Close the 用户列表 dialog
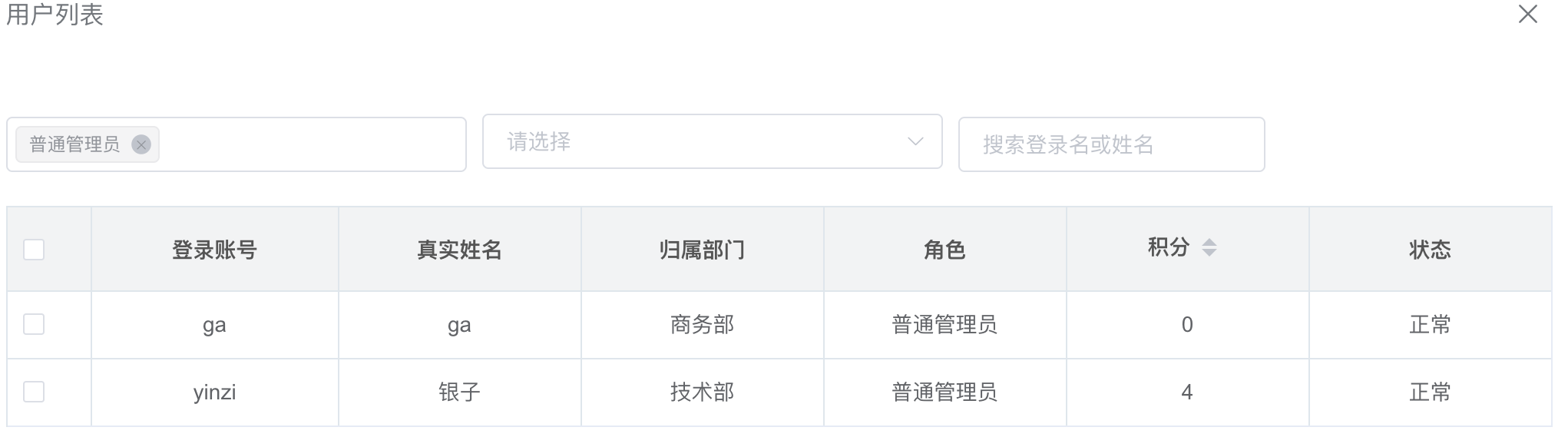Viewport: 1568px width, 447px height. (1527, 15)
